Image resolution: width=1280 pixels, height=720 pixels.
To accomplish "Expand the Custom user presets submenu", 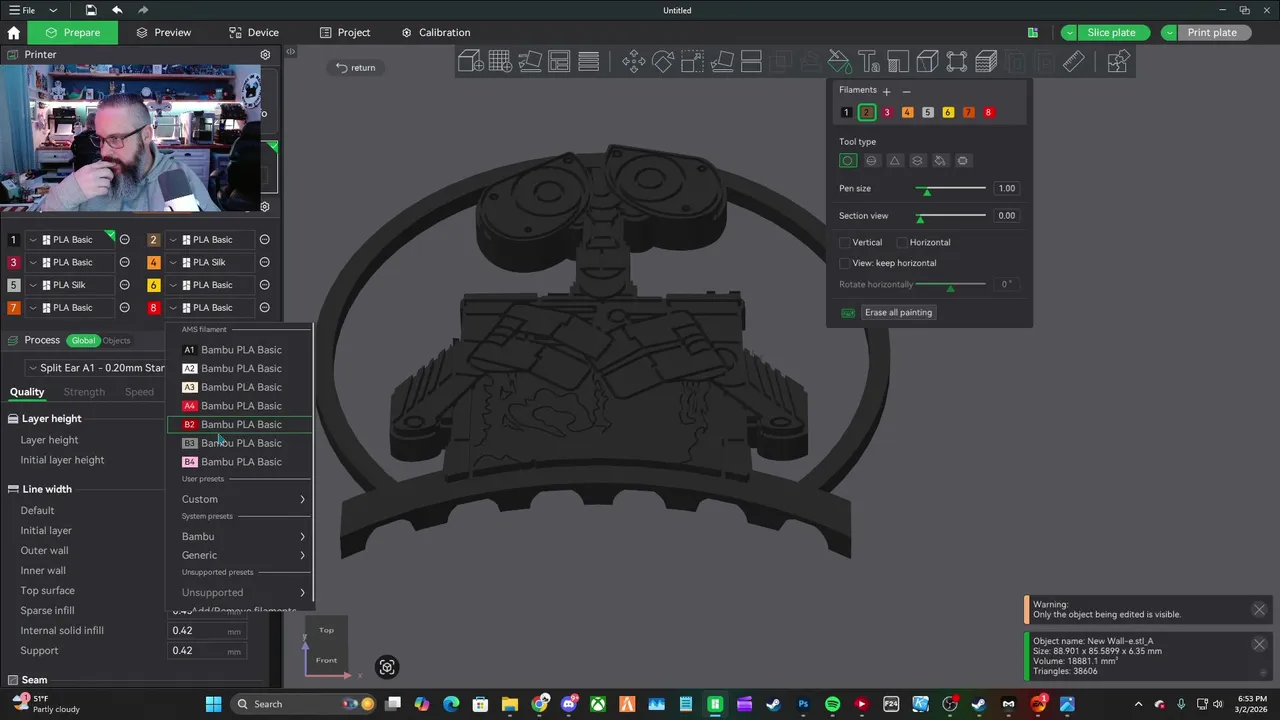I will click(240, 499).
